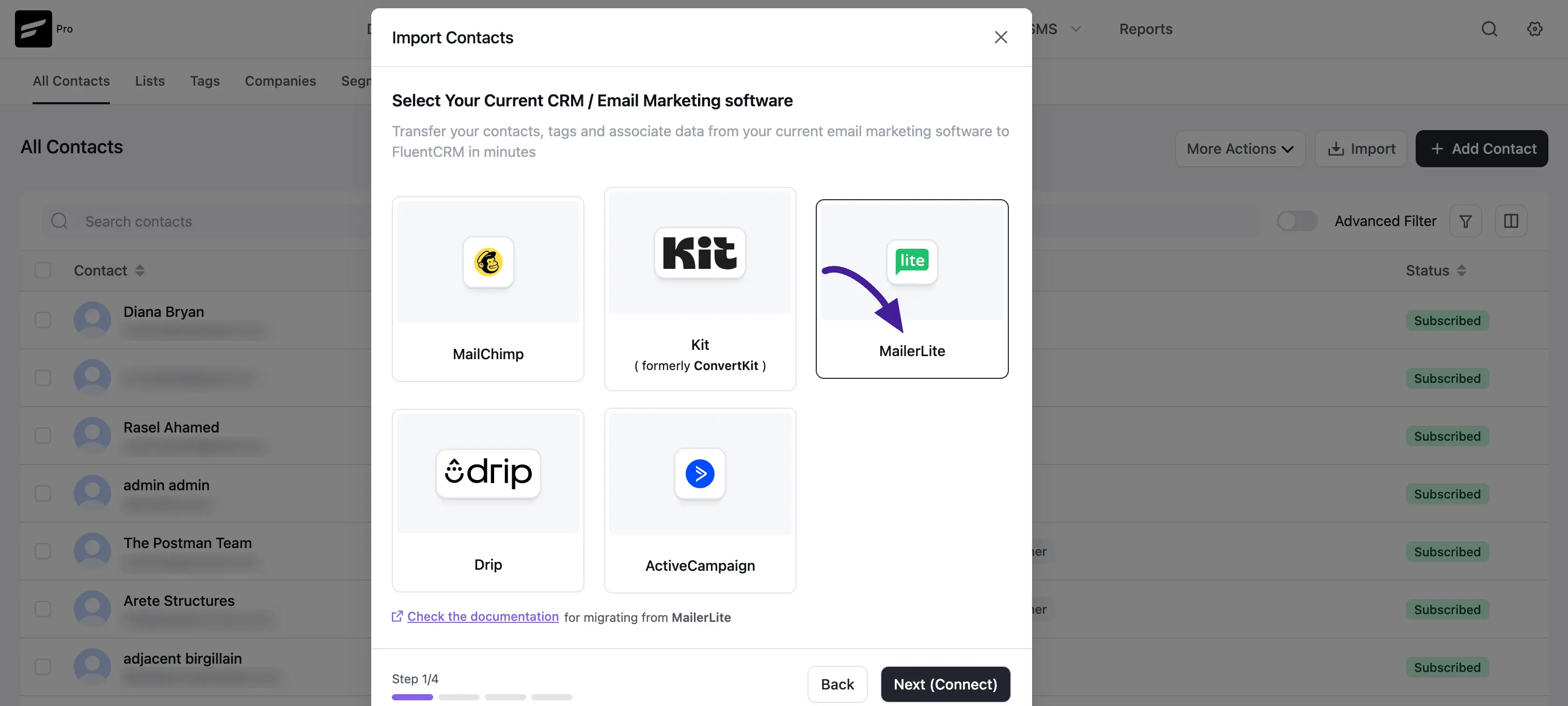
Task: Click adjacent birgillain's avatar
Action: (92, 666)
